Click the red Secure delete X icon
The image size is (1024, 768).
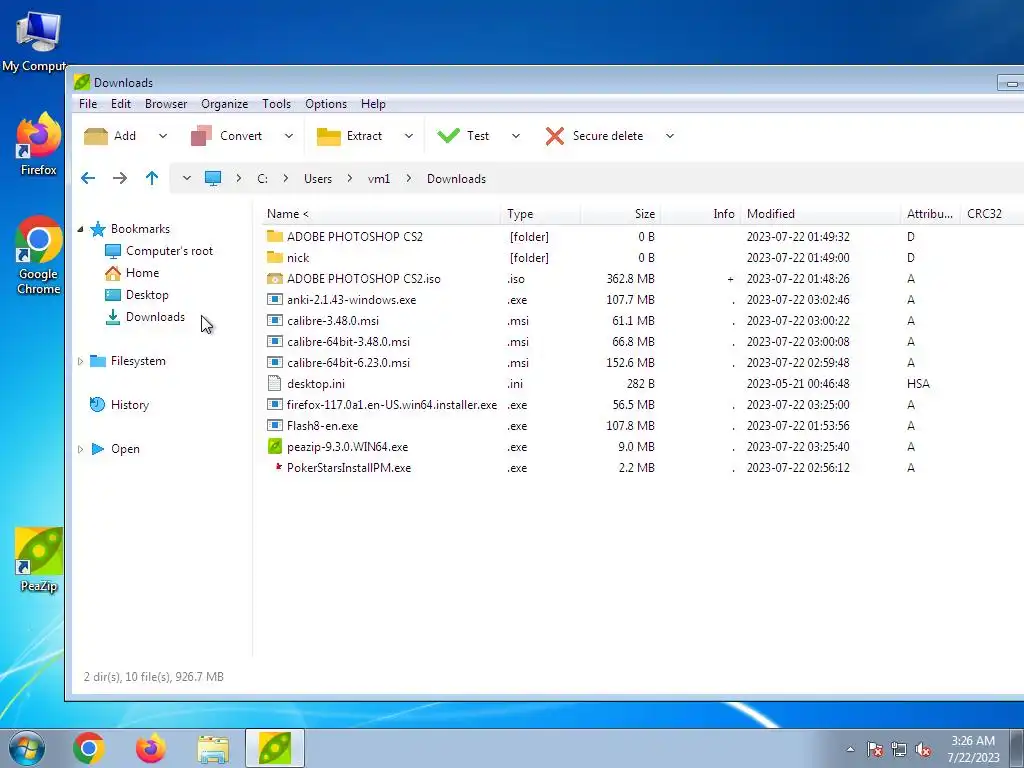[x=555, y=136]
